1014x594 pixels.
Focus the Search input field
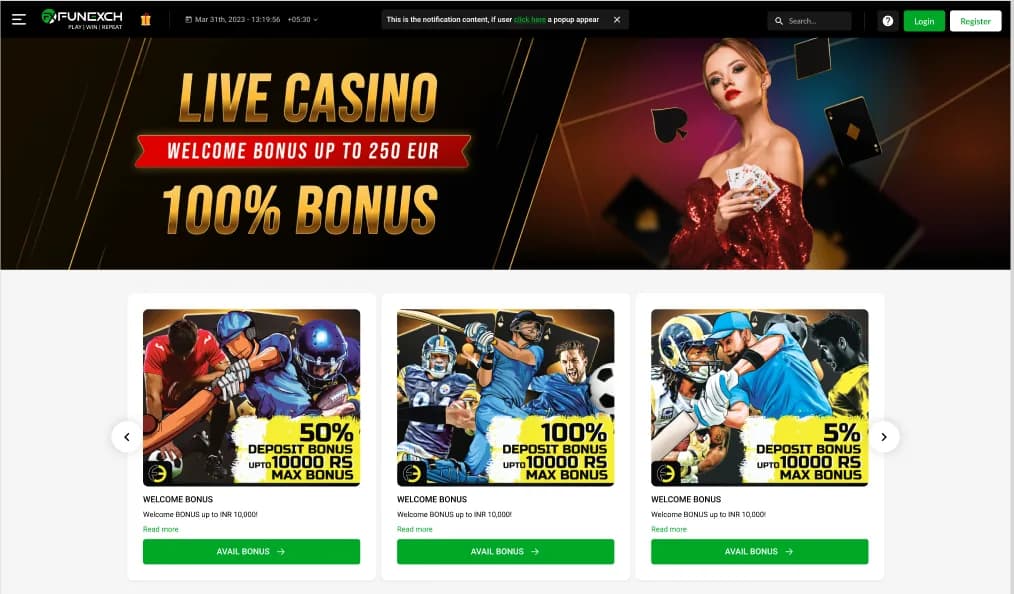pos(809,21)
